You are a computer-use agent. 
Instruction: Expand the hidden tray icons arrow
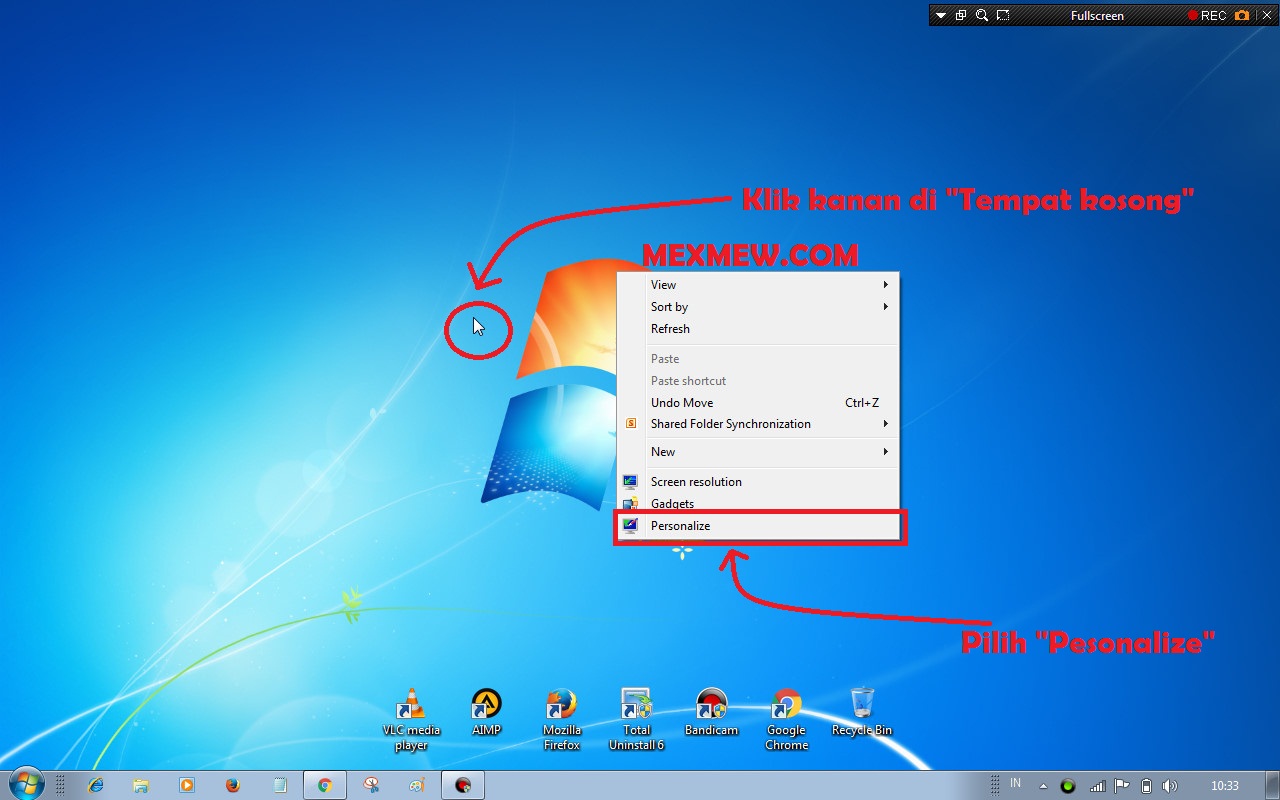point(1043,786)
